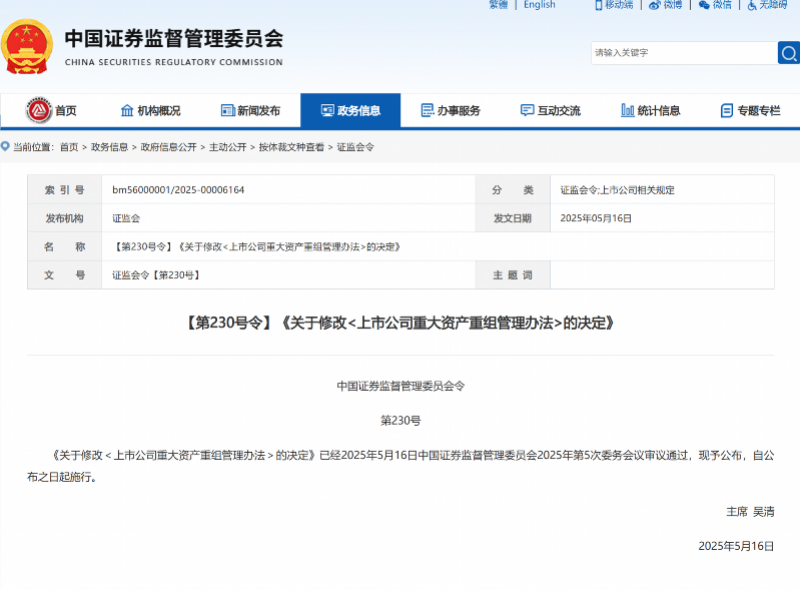Open 统计信息 navigation tab
This screenshot has width=800, height=589.
point(650,111)
